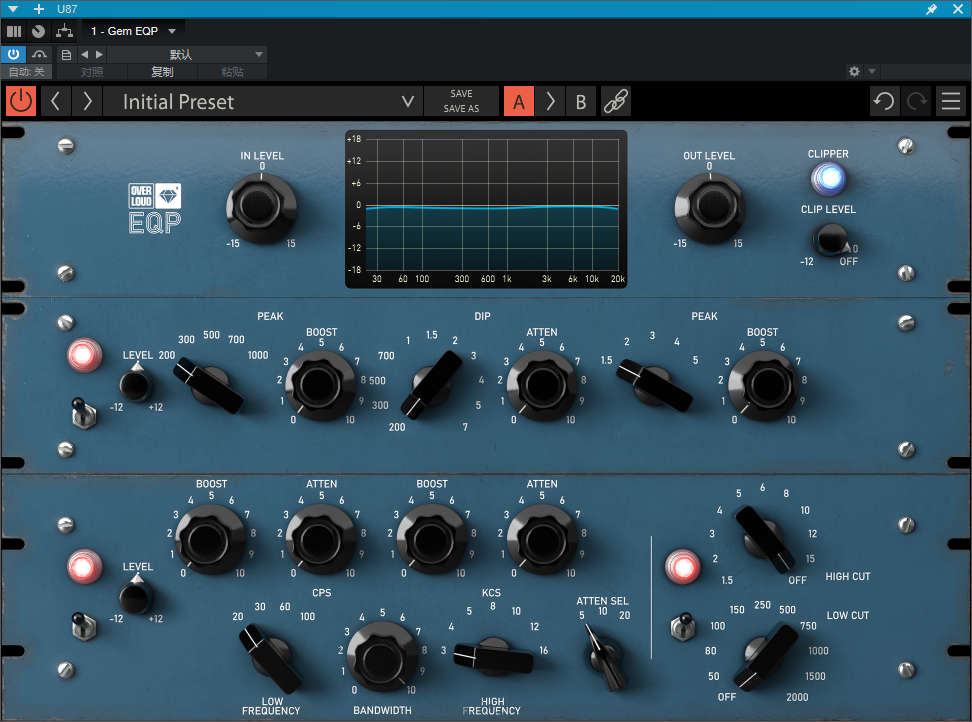This screenshot has width=972, height=722.
Task: Click the LEVEL knob in the bottom section
Action: 136,597
